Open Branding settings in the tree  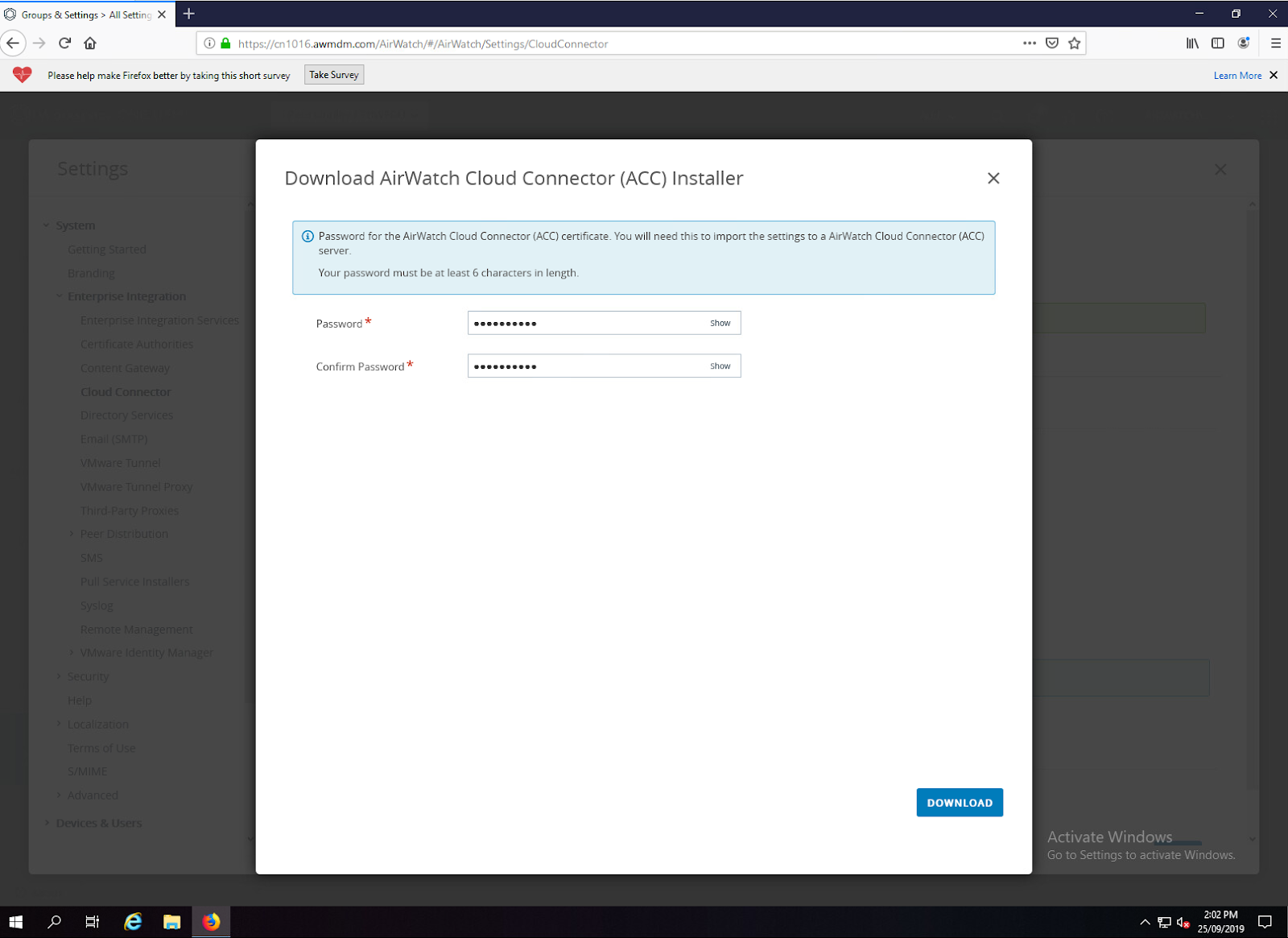pos(91,274)
